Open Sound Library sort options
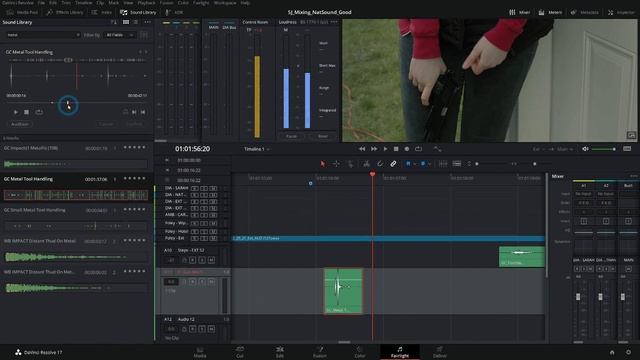640x360 pixels. tap(114, 22)
